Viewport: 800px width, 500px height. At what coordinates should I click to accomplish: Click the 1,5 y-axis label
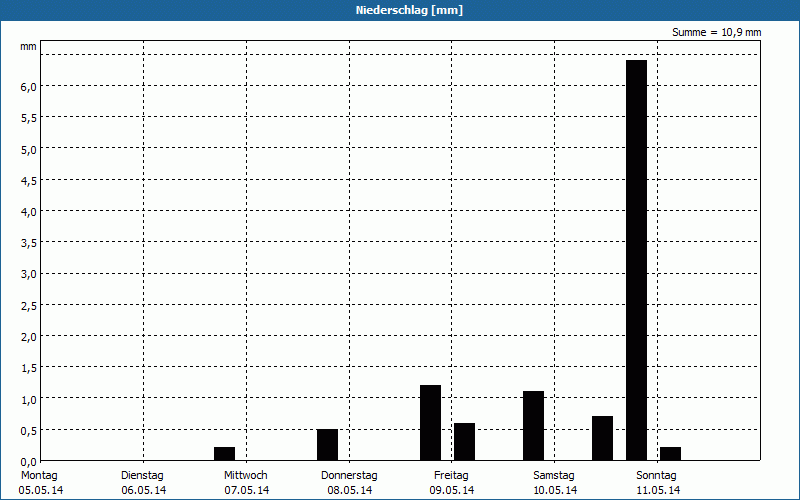29,368
